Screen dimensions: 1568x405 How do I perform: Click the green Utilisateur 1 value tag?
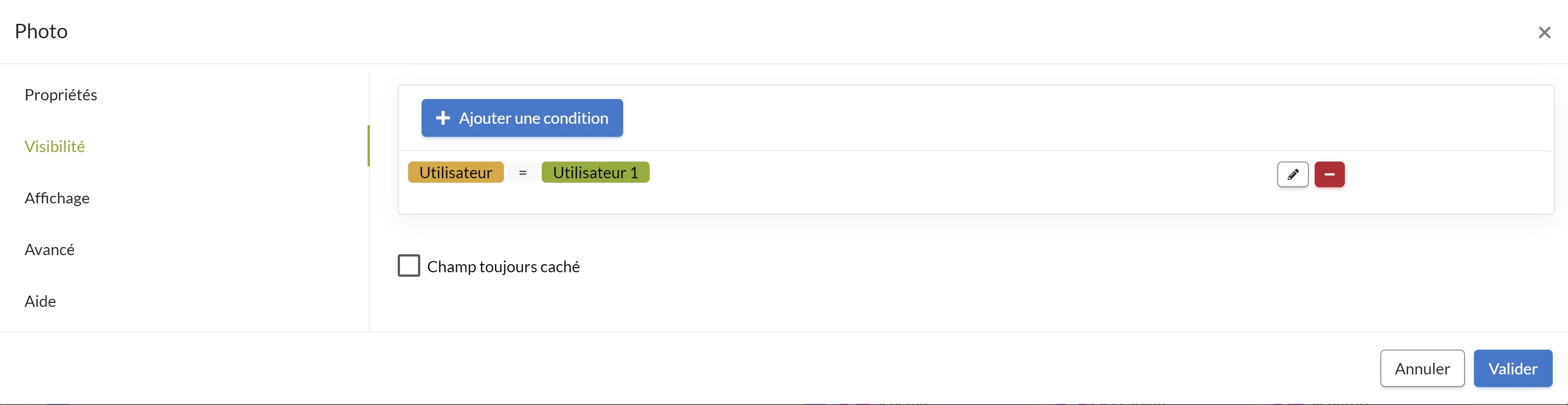(595, 172)
